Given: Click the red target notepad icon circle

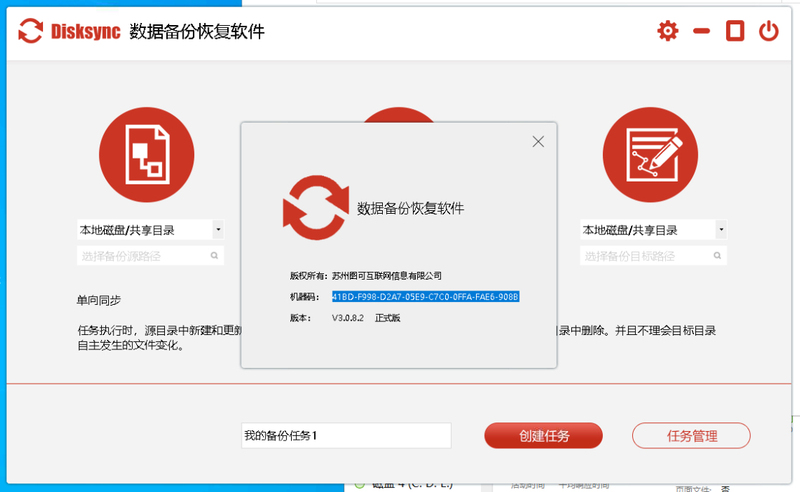Looking at the screenshot, I should 650,155.
